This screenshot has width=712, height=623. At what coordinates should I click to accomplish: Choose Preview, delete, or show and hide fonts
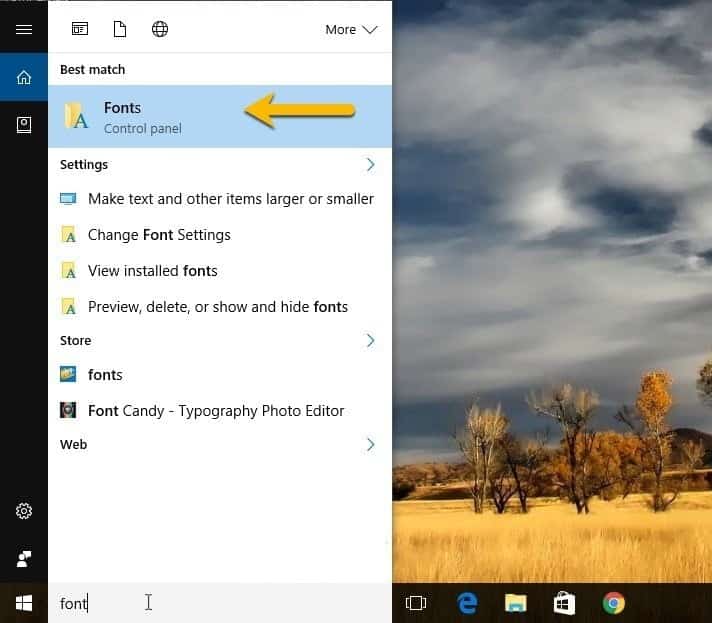tap(217, 307)
